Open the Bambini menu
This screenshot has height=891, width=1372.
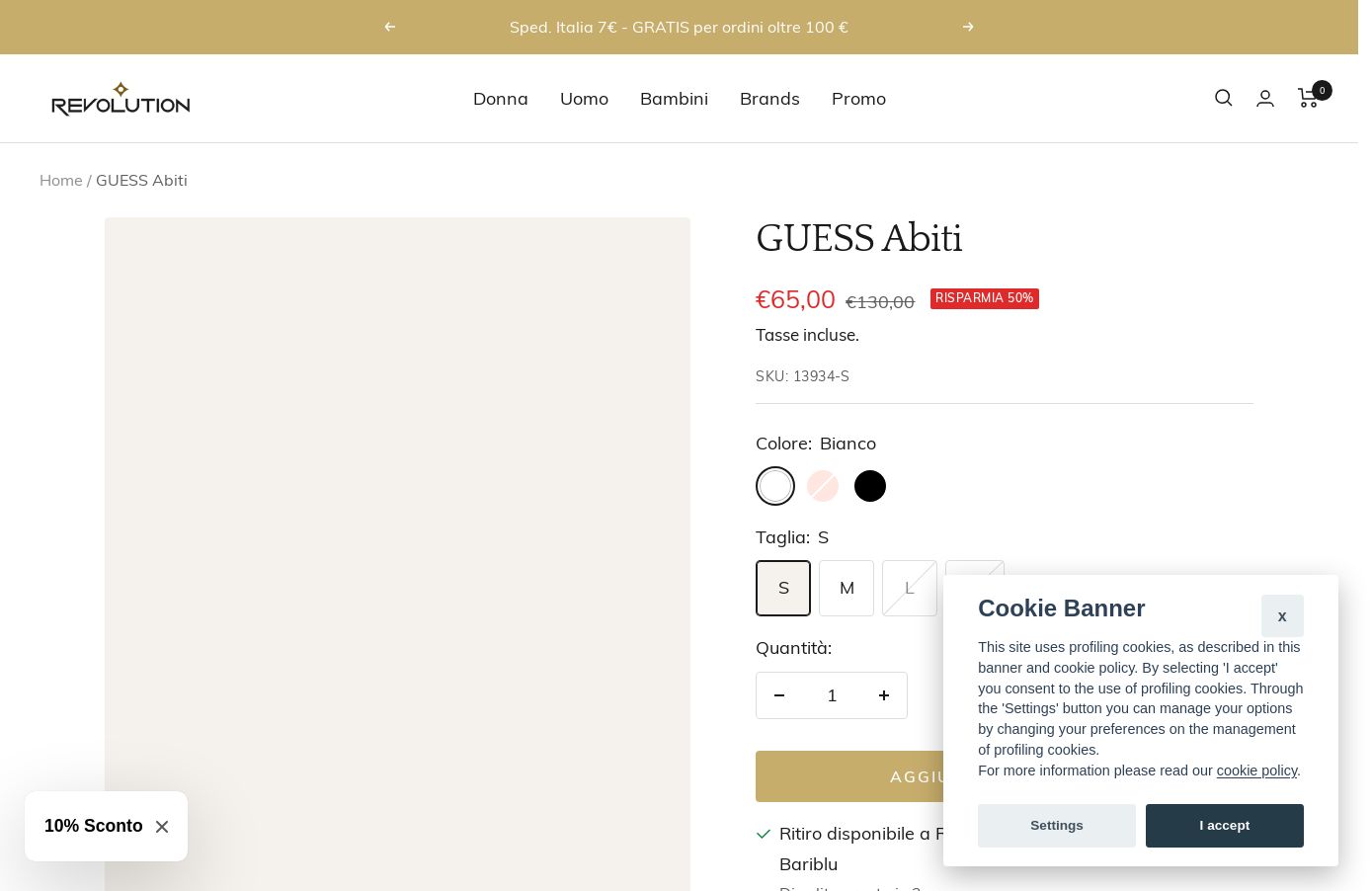coord(674,99)
